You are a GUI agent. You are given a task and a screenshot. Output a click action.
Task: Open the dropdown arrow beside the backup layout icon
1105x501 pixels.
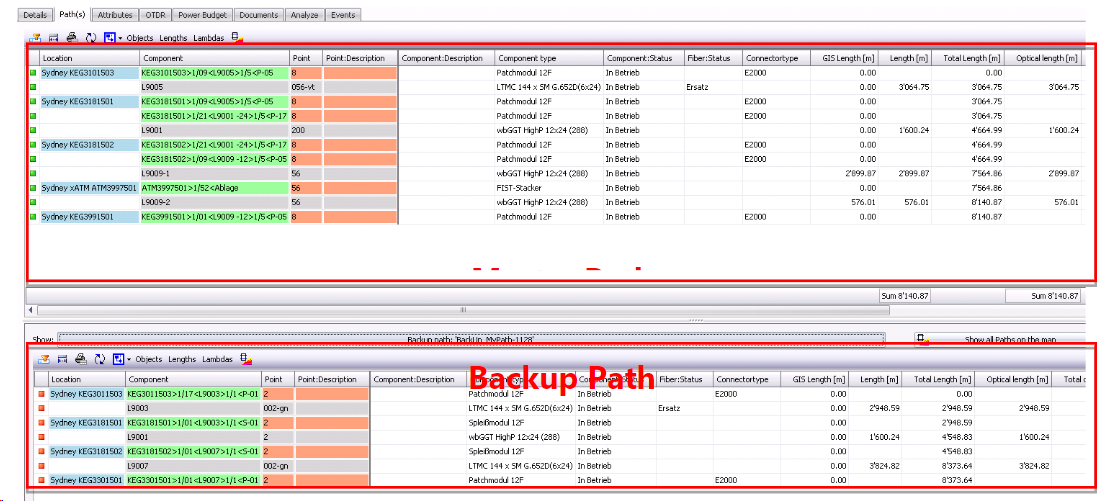129,359
